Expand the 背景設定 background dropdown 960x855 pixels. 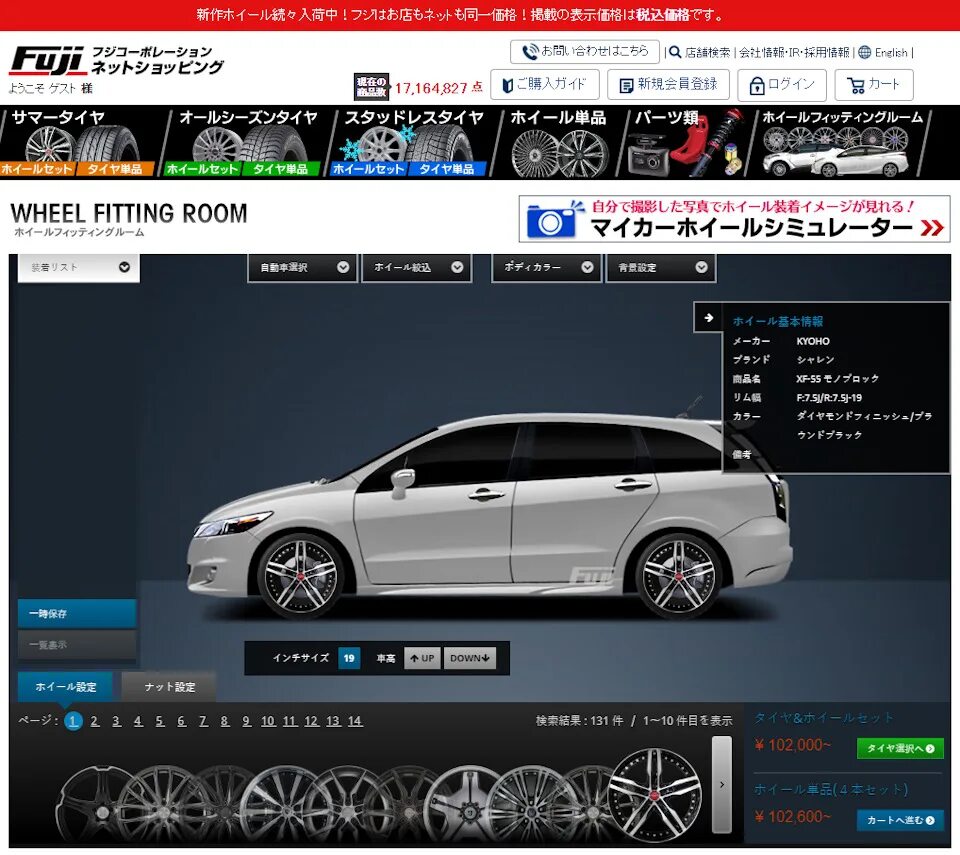point(661,268)
